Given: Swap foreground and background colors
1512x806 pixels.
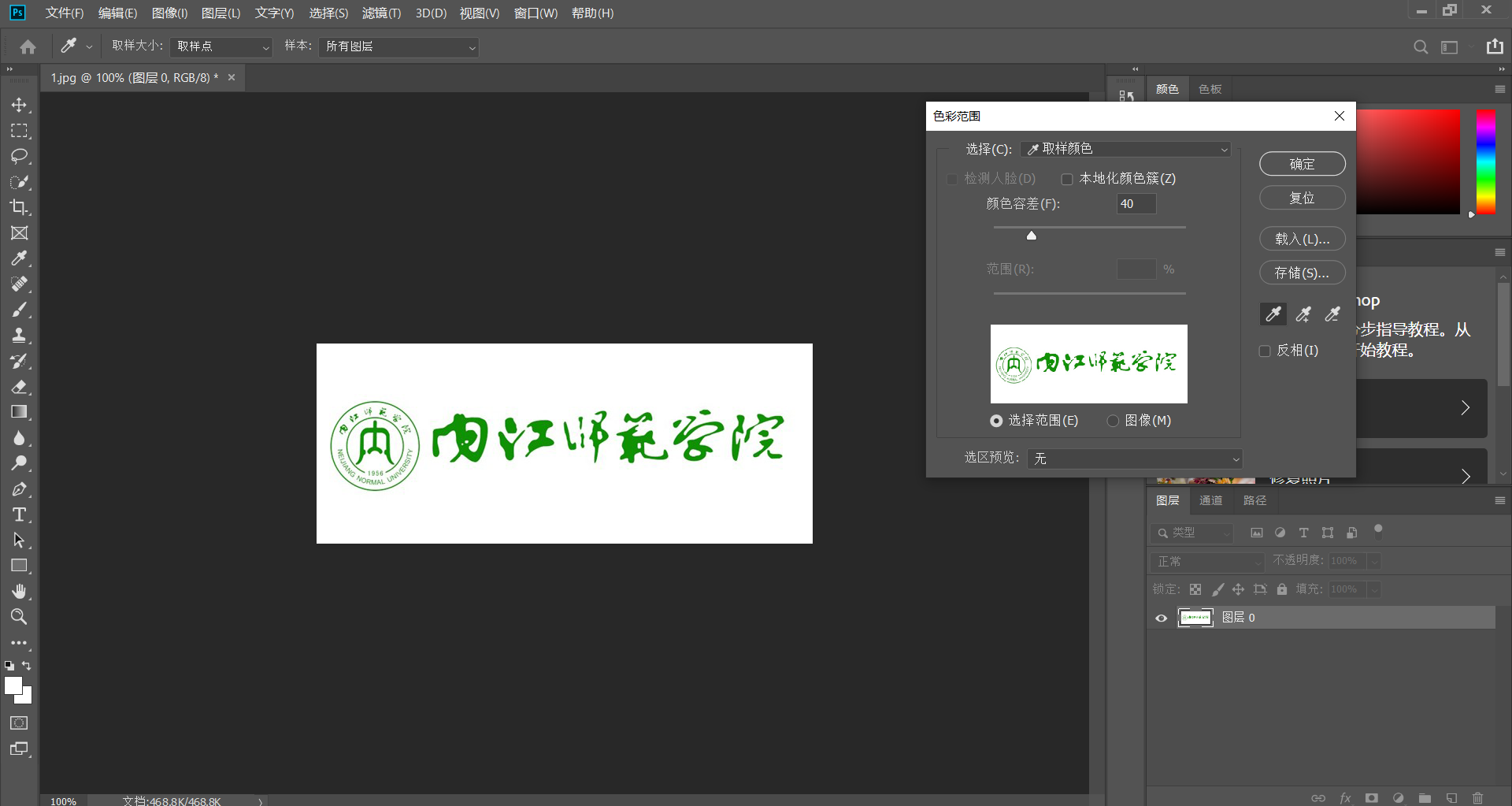Looking at the screenshot, I should point(27,666).
